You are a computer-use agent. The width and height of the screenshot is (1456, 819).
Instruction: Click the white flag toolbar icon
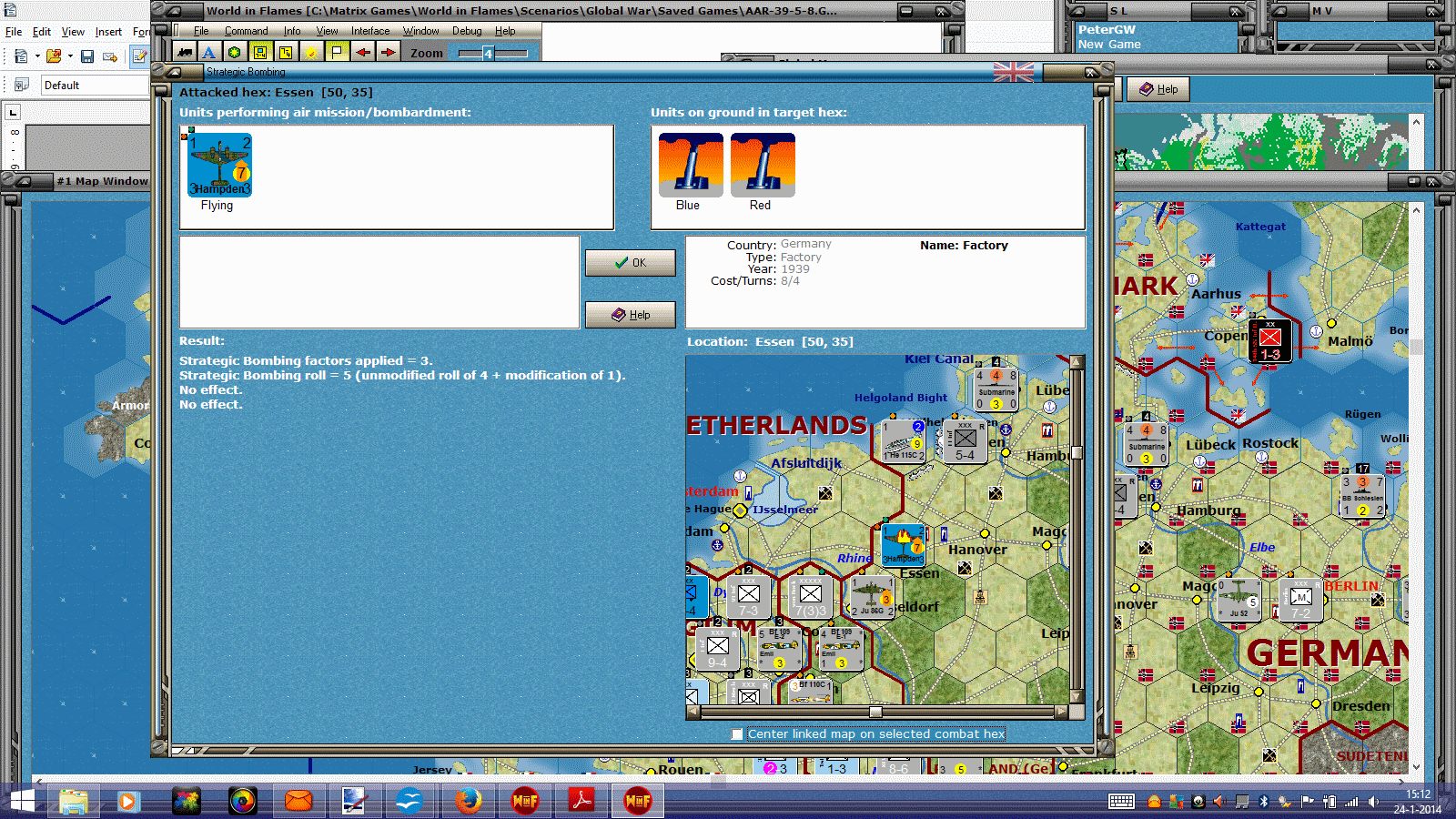337,52
